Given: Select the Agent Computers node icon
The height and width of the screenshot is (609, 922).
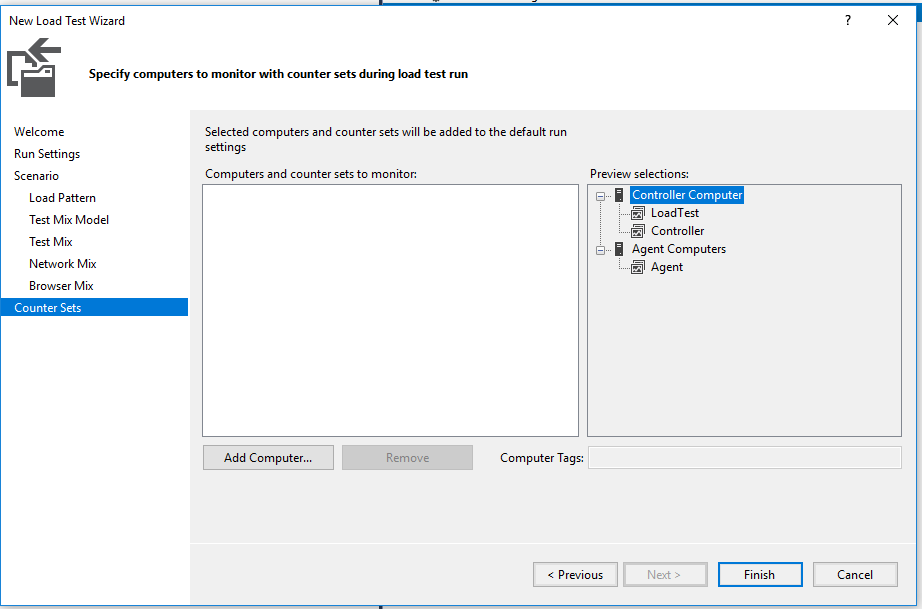Looking at the screenshot, I should (x=617, y=249).
